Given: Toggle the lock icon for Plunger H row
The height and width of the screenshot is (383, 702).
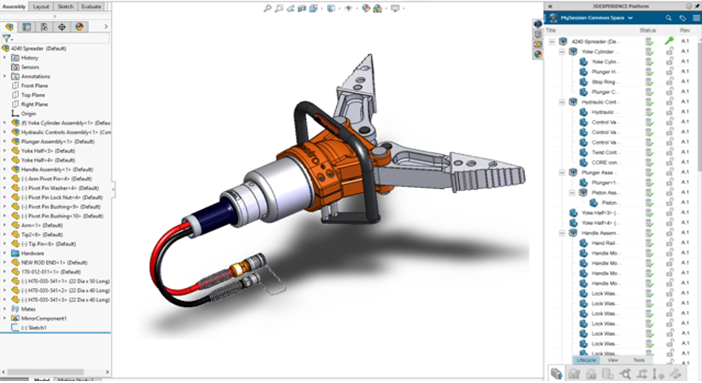Looking at the screenshot, I should pyautogui.click(x=670, y=72).
